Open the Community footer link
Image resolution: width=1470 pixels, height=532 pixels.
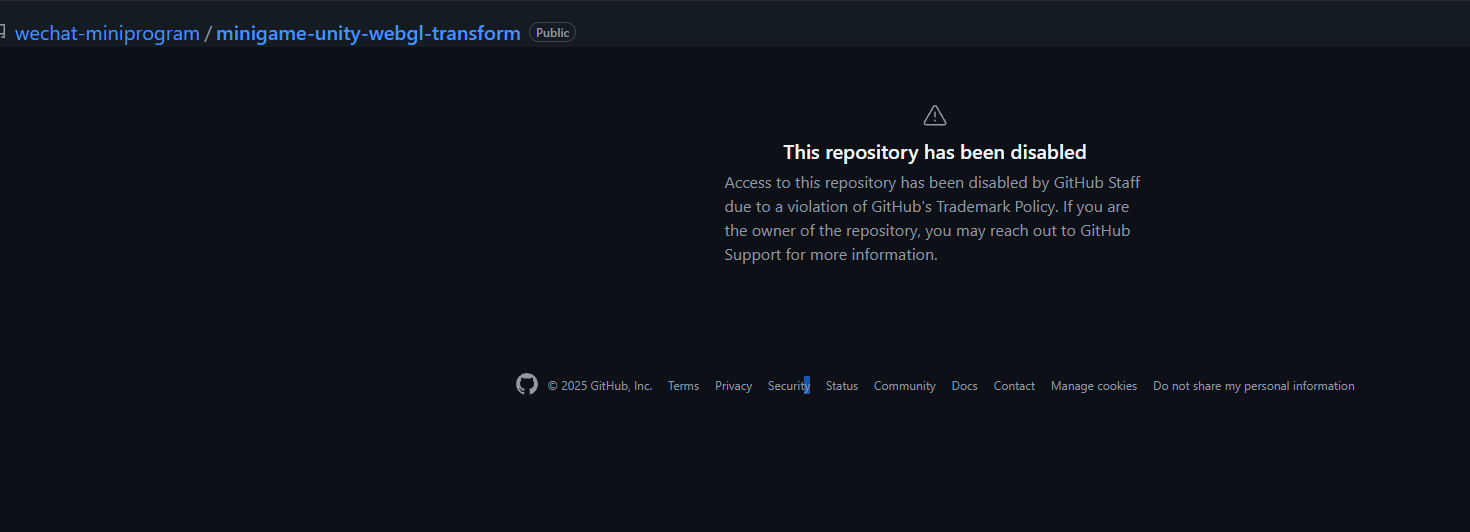tap(905, 386)
